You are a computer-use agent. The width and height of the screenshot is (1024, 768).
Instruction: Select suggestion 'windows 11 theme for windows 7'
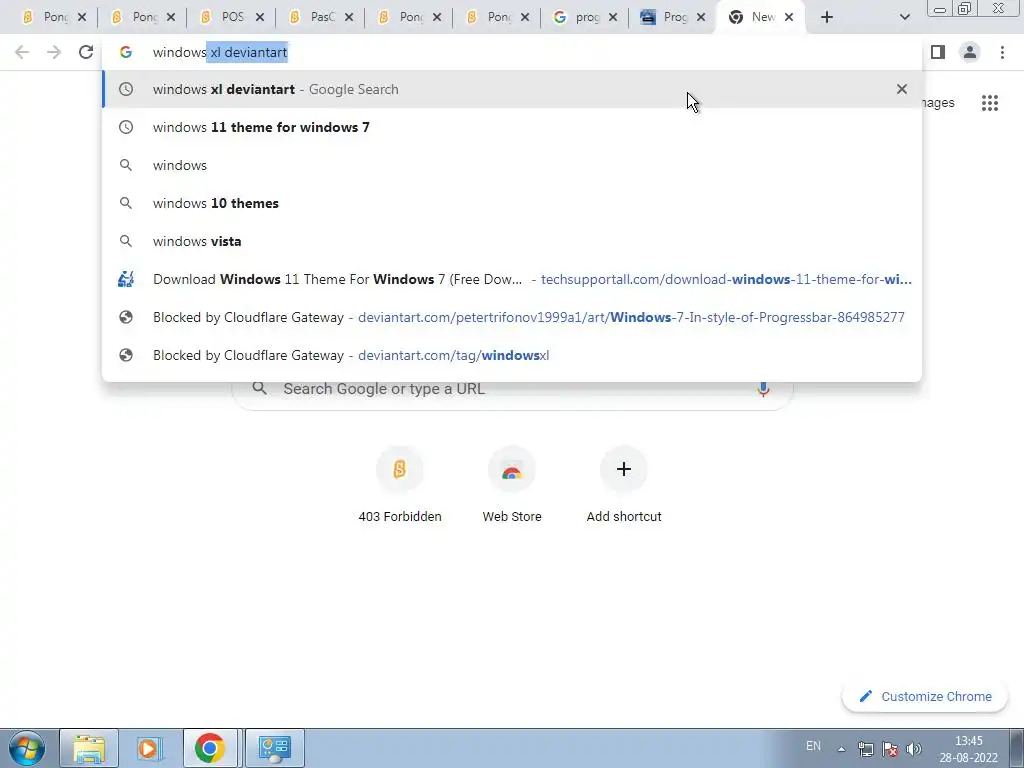[x=511, y=127]
